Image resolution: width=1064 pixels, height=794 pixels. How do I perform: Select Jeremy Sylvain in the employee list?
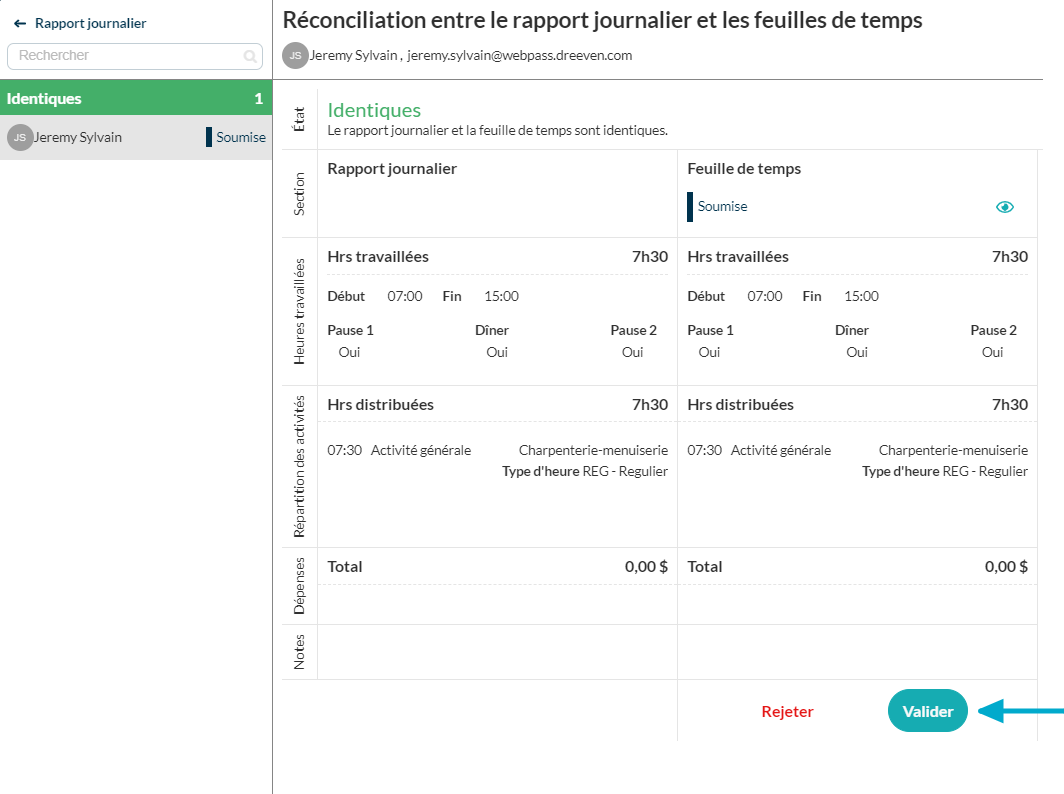coord(78,138)
